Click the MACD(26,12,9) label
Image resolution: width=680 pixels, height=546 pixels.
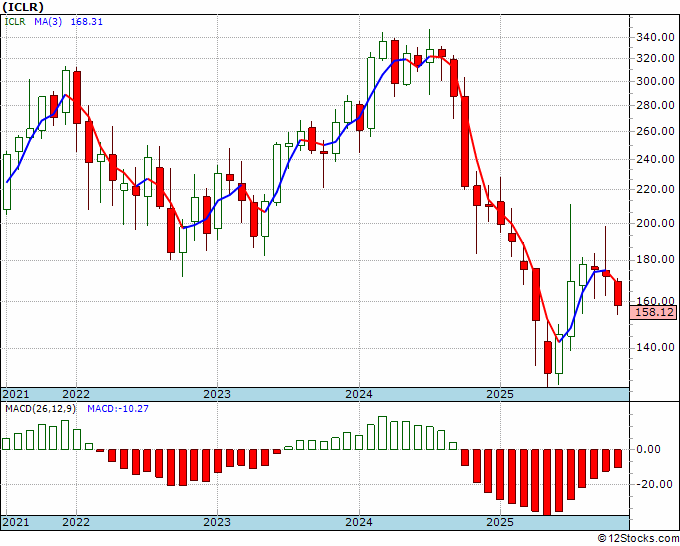(x=40, y=409)
